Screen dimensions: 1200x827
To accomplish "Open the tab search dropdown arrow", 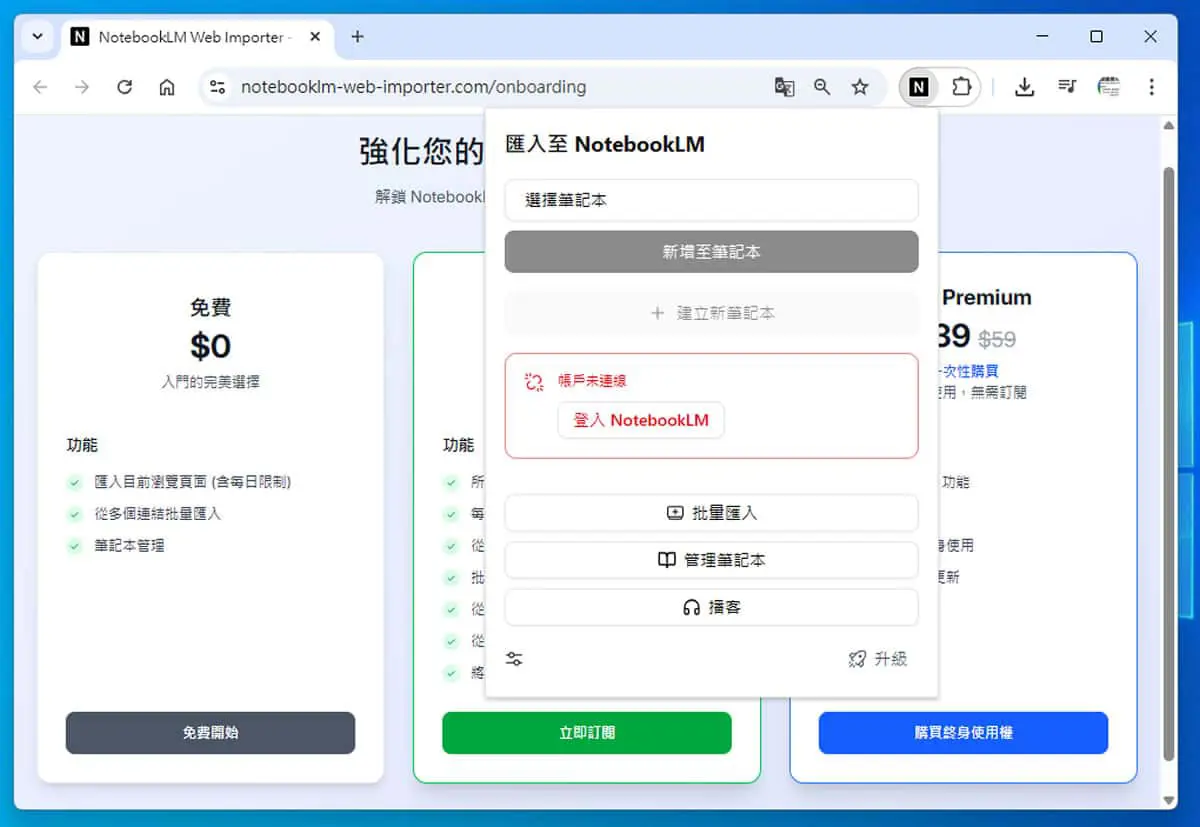I will [x=38, y=37].
